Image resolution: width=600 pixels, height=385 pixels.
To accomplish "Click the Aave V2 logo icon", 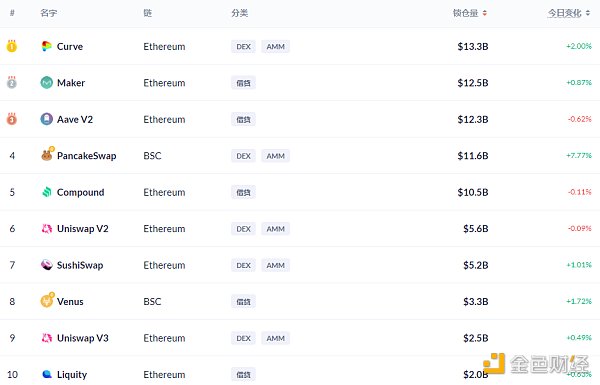I will pos(46,119).
